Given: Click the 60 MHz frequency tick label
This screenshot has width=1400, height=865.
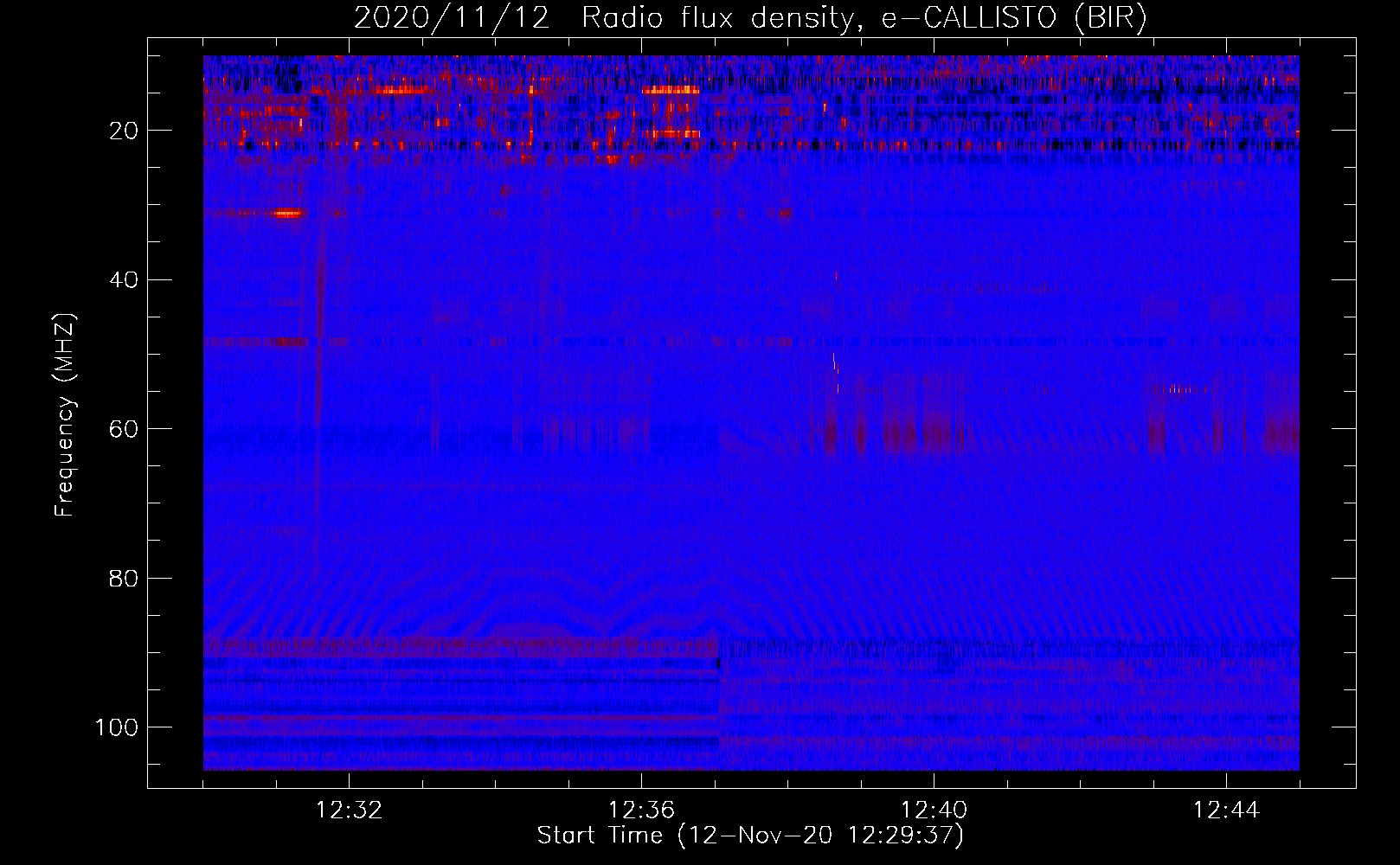Looking at the screenshot, I should (x=124, y=429).
